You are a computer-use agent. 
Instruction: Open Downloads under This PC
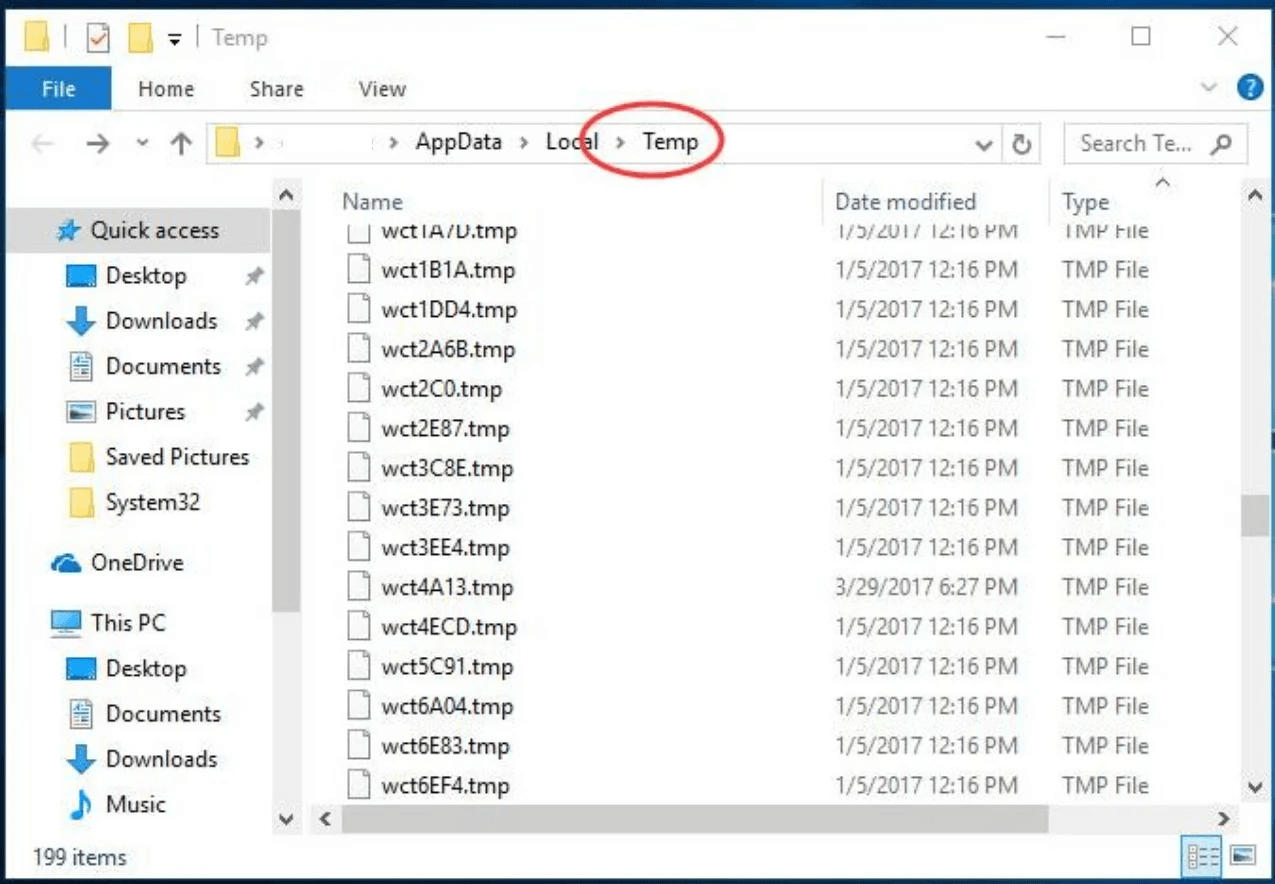click(x=161, y=759)
